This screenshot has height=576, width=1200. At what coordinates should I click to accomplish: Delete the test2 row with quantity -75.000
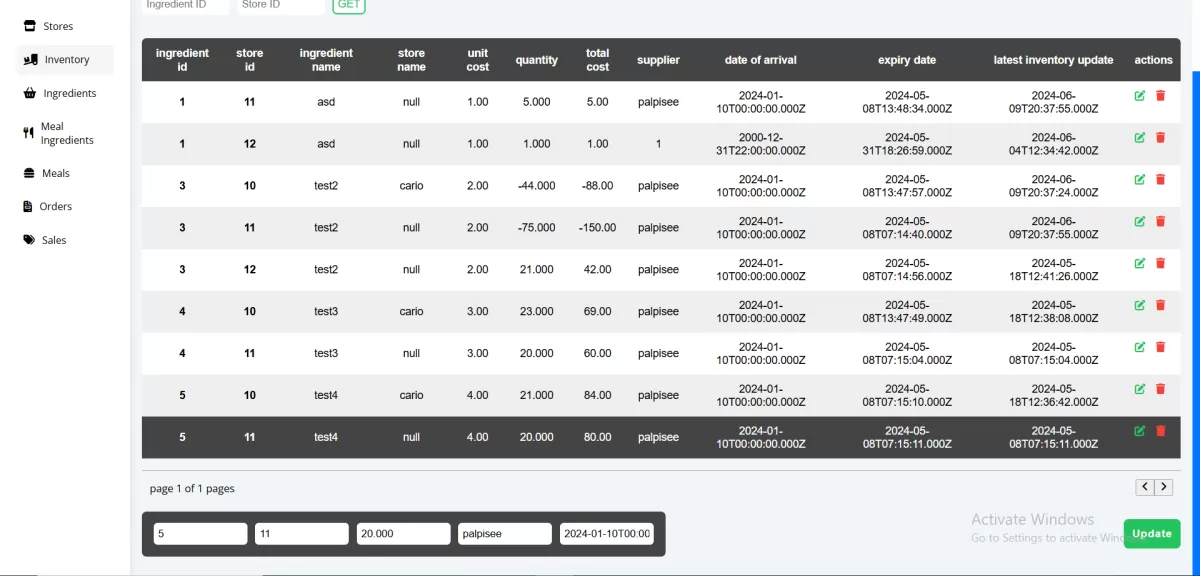[x=1161, y=222]
